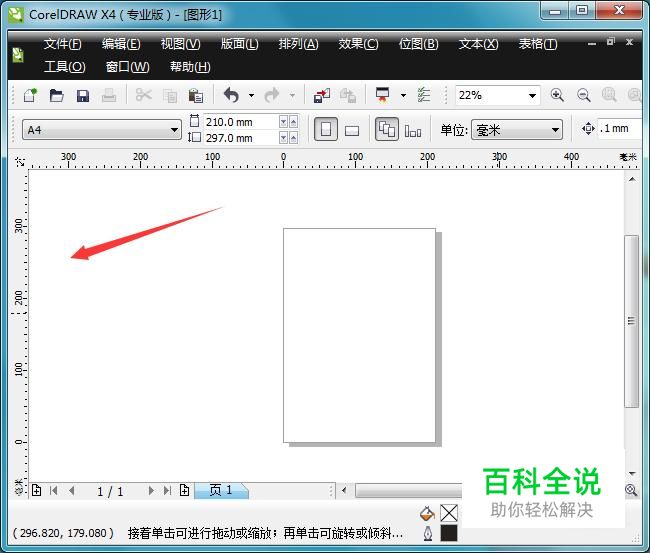Open the 毫米 units dropdown
Screen dimensions: 650x553
point(555,130)
